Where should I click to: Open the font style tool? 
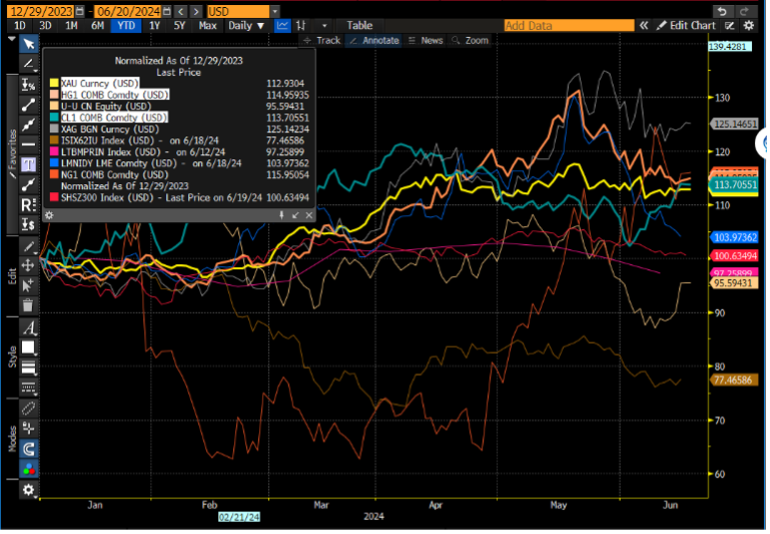29,327
